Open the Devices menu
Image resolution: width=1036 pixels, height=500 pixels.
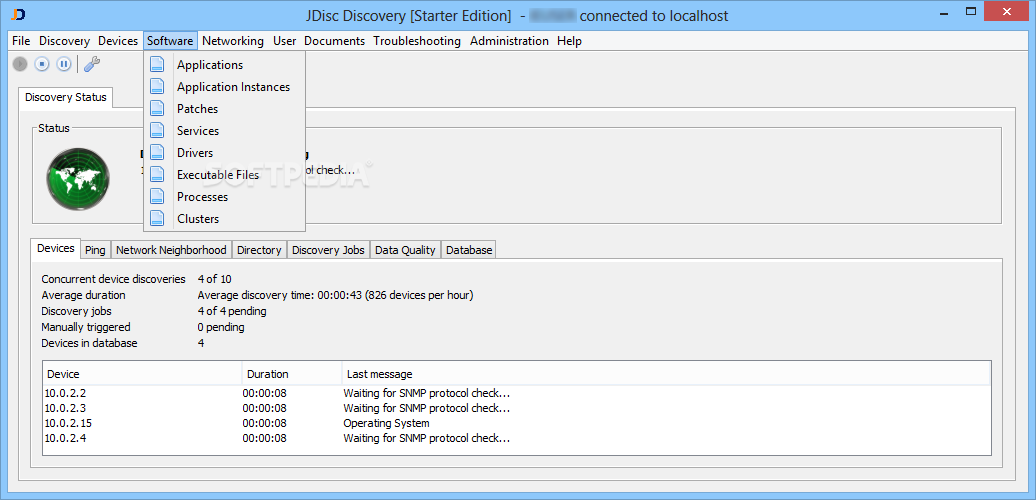(118, 41)
